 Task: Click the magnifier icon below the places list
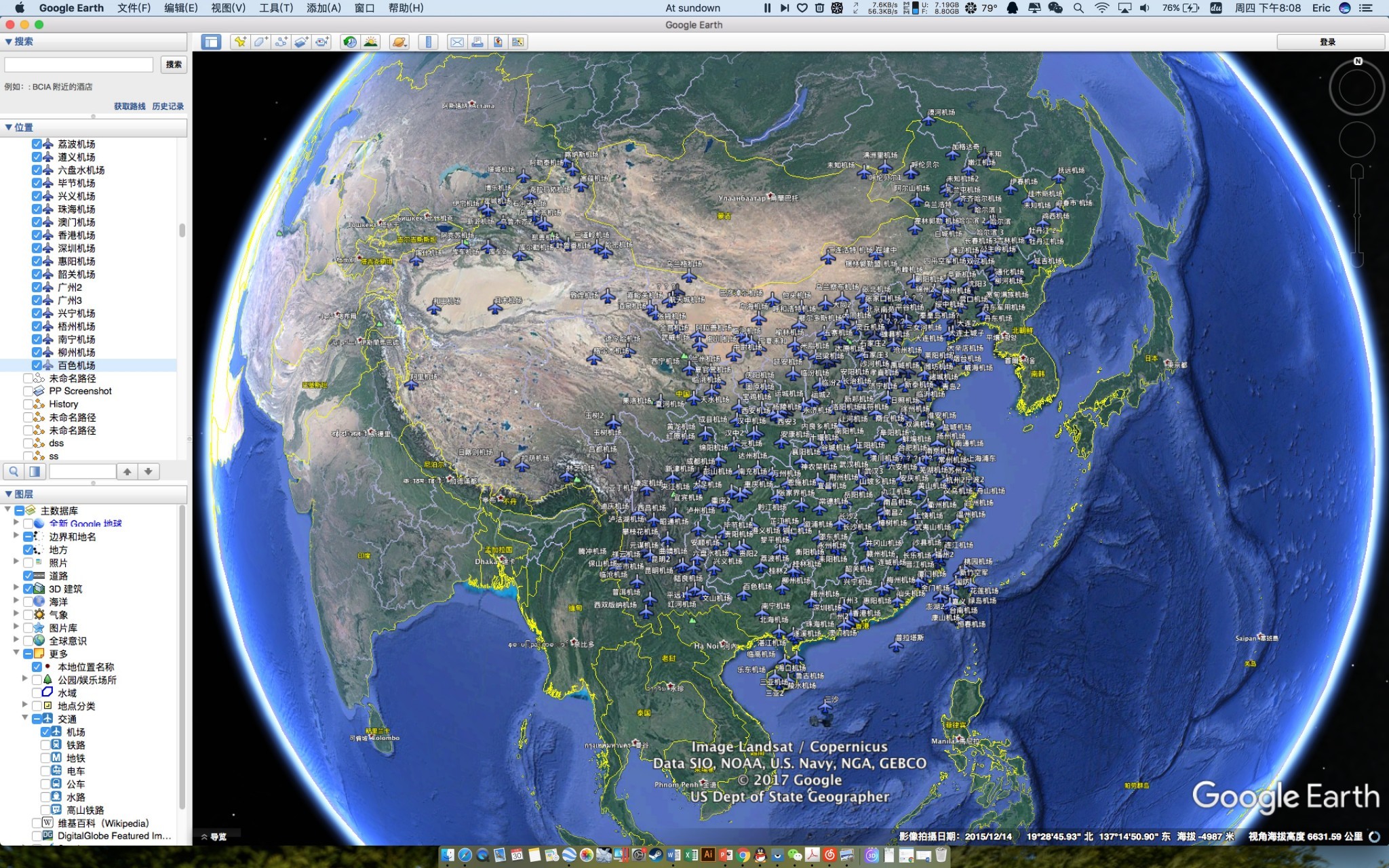(x=14, y=471)
